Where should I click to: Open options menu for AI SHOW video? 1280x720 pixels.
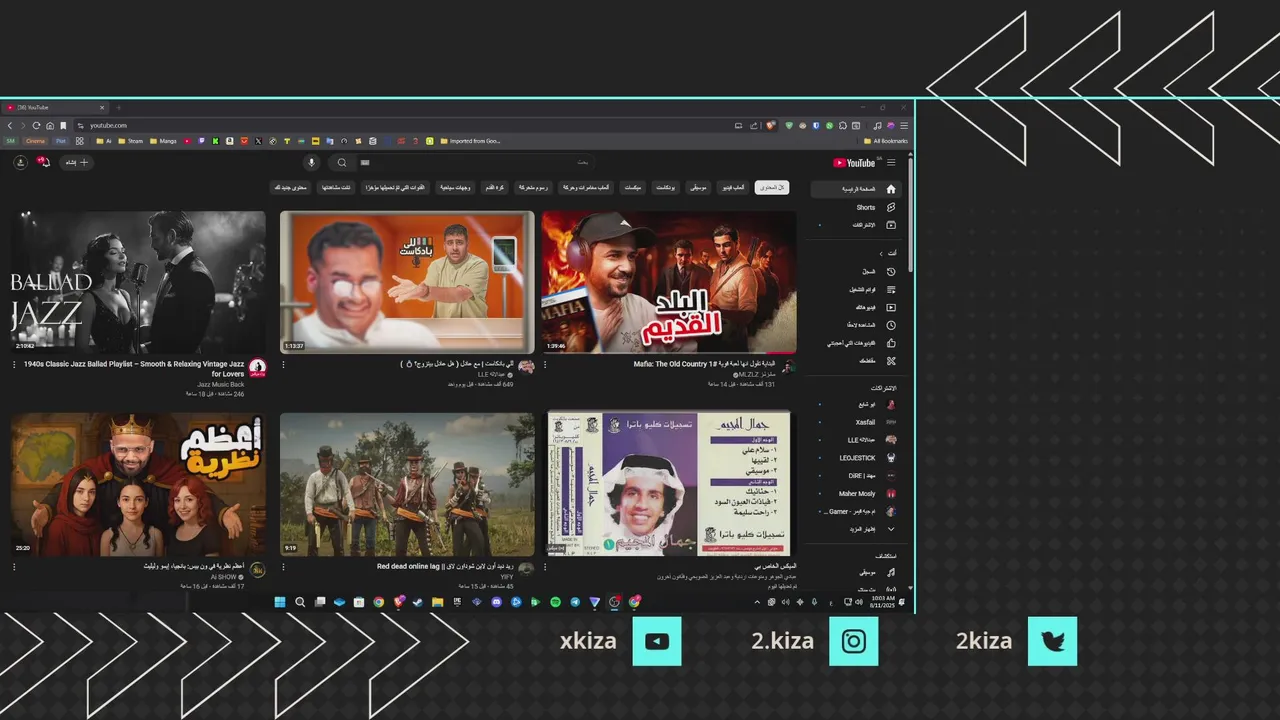(x=14, y=567)
